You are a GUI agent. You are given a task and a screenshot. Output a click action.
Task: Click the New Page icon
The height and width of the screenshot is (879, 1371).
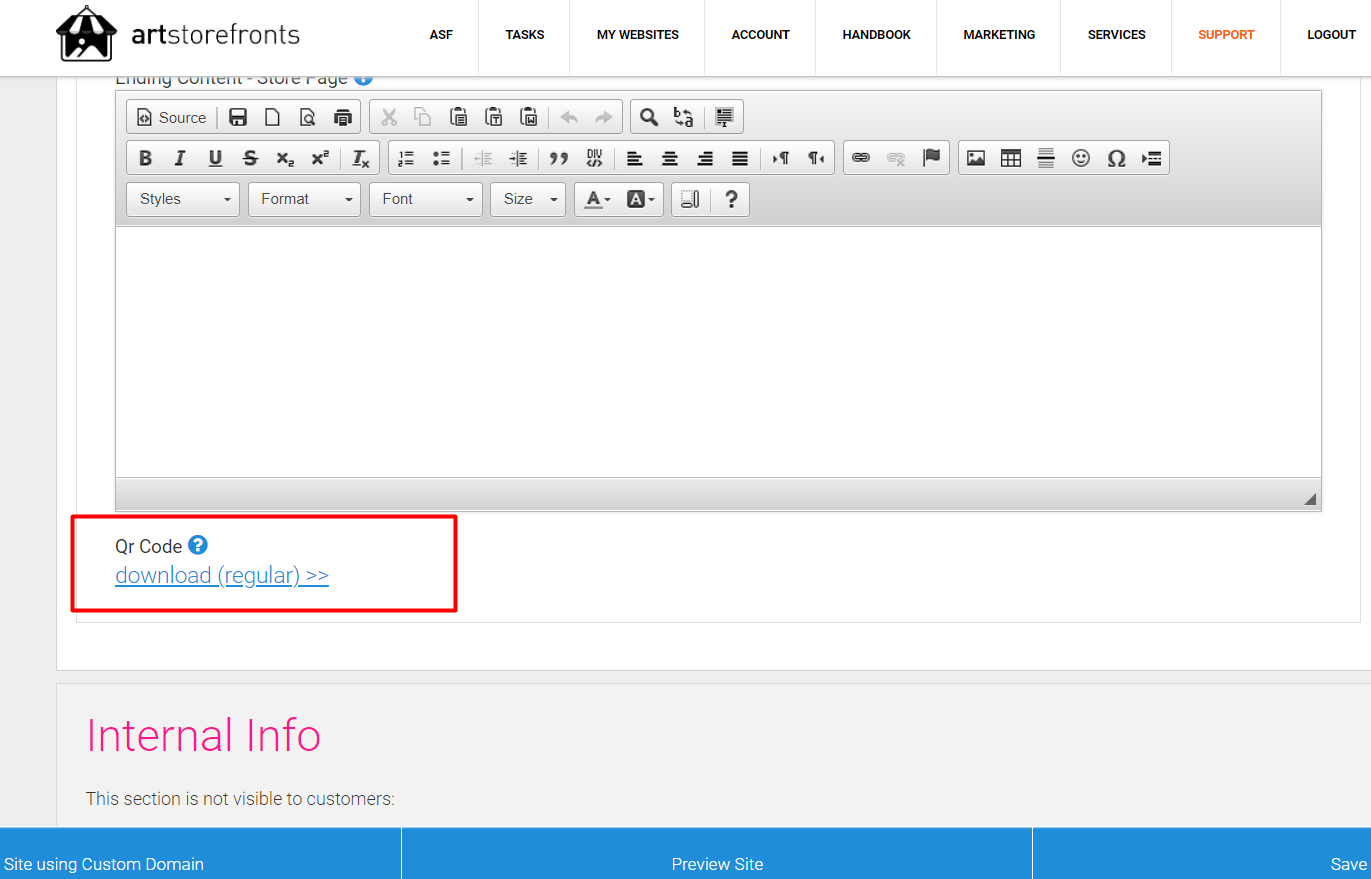272,117
